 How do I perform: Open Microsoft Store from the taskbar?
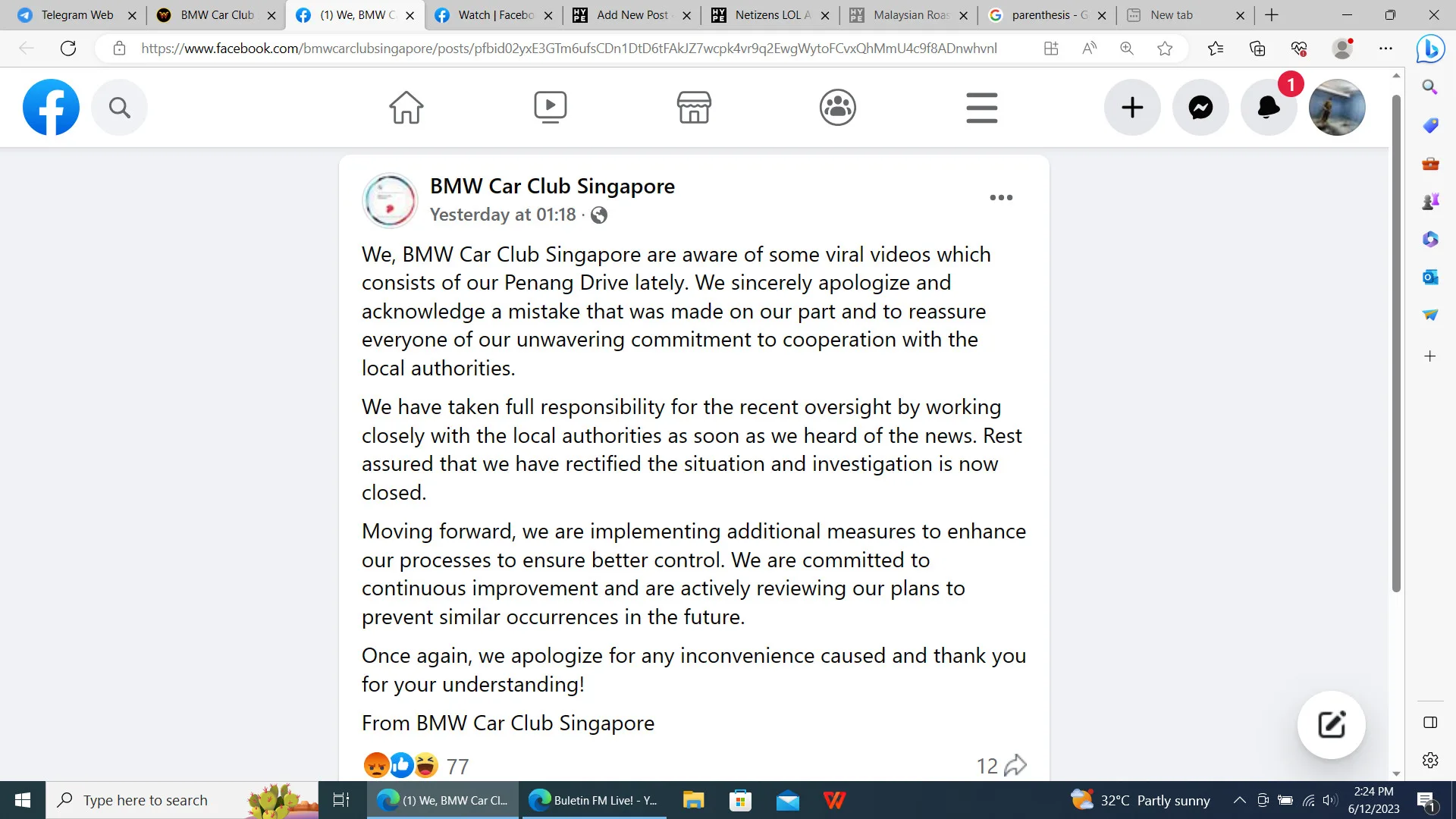pyautogui.click(x=740, y=800)
